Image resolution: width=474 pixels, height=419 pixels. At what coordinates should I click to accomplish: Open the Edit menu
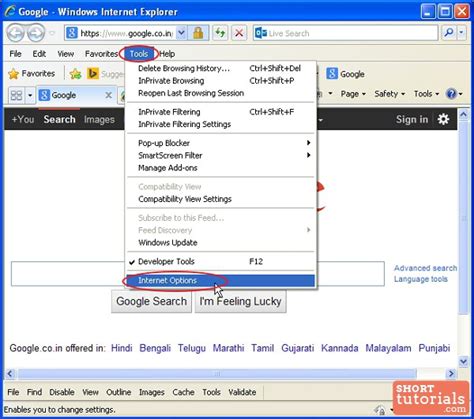click(39, 54)
